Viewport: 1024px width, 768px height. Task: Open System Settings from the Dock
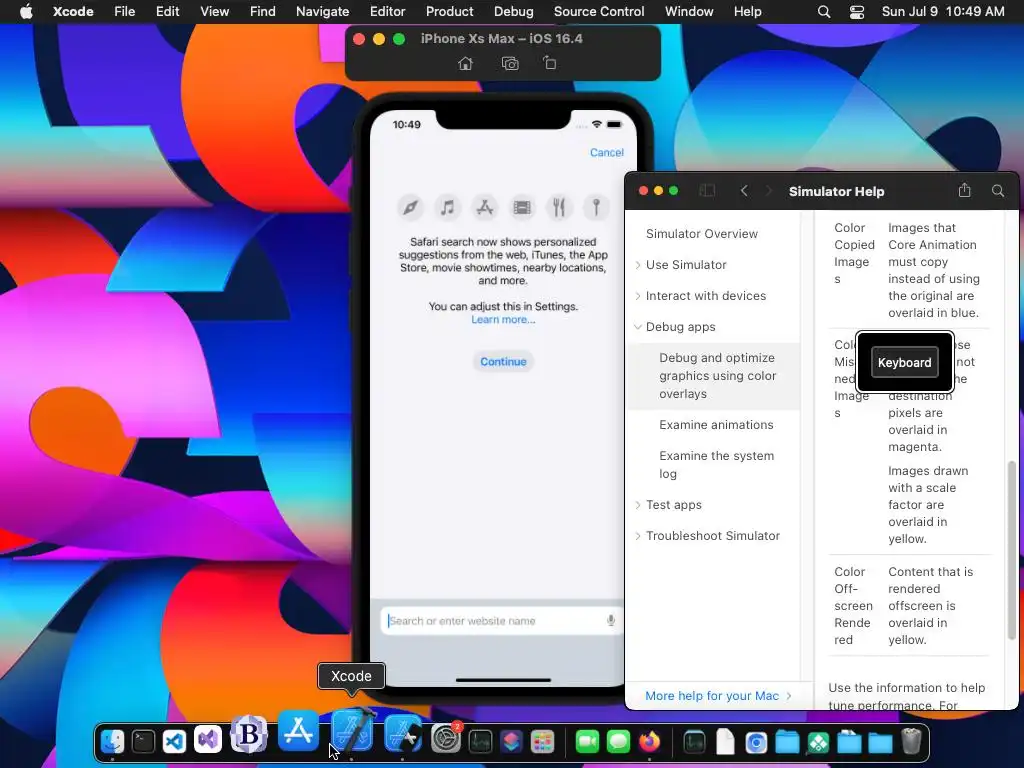(x=447, y=739)
